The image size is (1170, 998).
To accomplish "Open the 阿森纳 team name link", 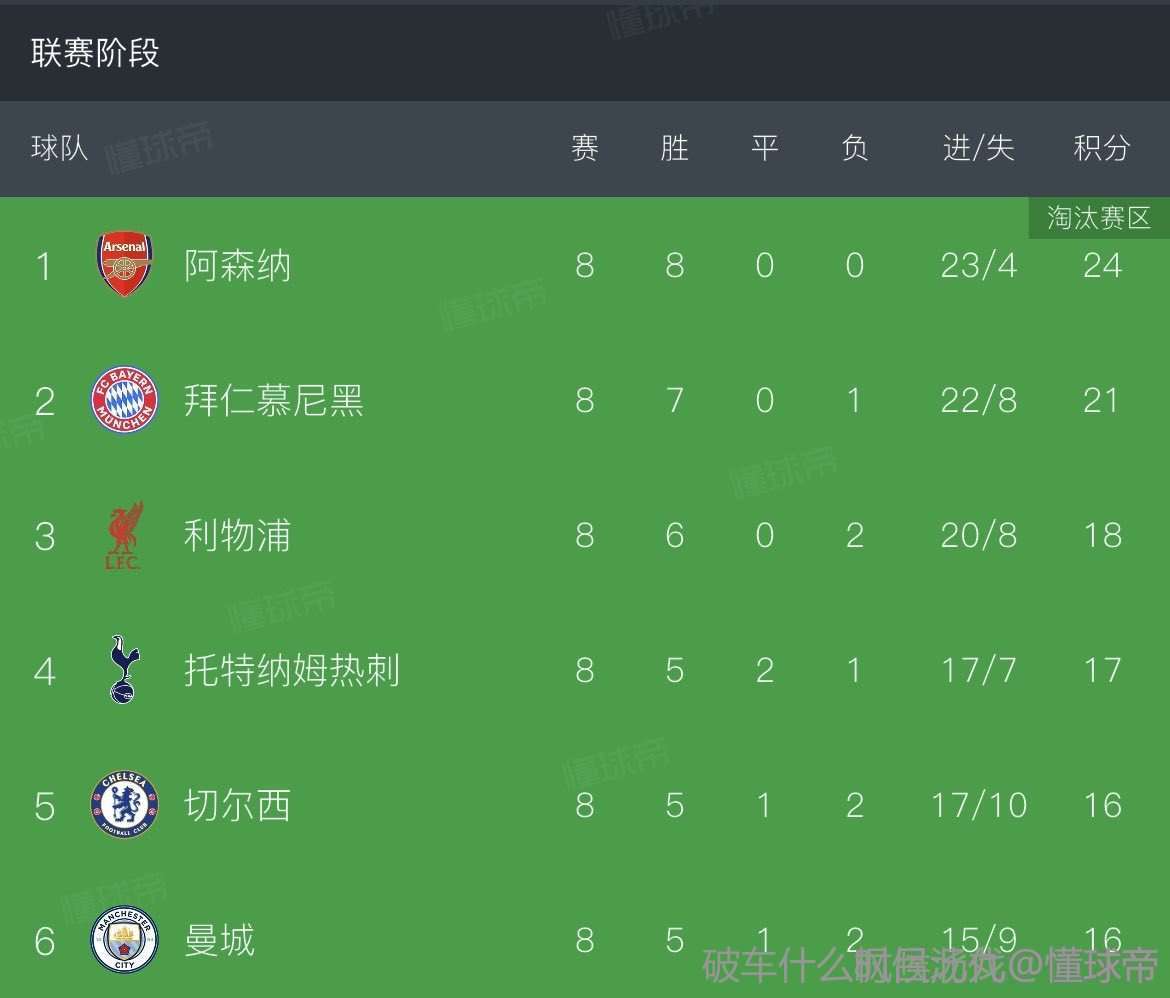I will point(238,266).
